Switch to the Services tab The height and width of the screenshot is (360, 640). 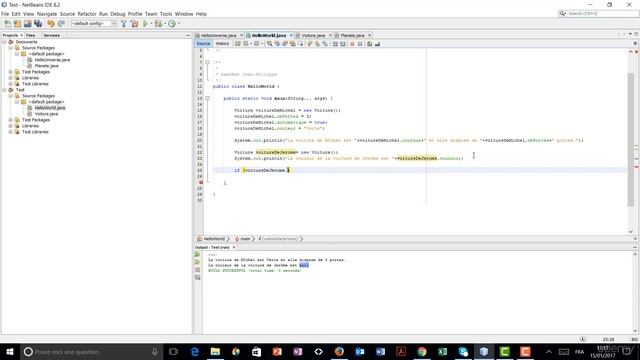(x=52, y=36)
